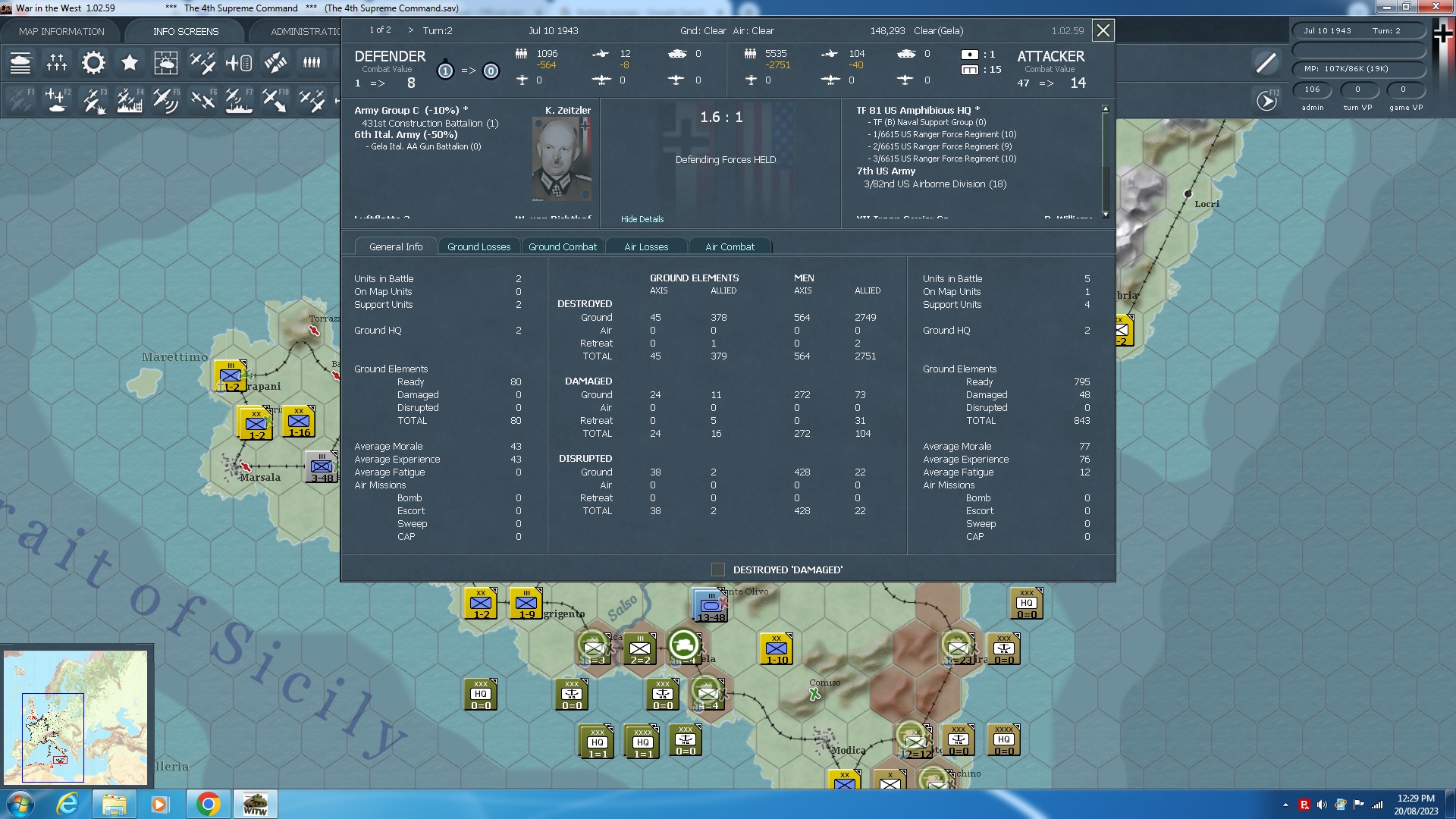1456x819 pixels.
Task: Open War in the West from the taskbar
Action: tap(256, 803)
